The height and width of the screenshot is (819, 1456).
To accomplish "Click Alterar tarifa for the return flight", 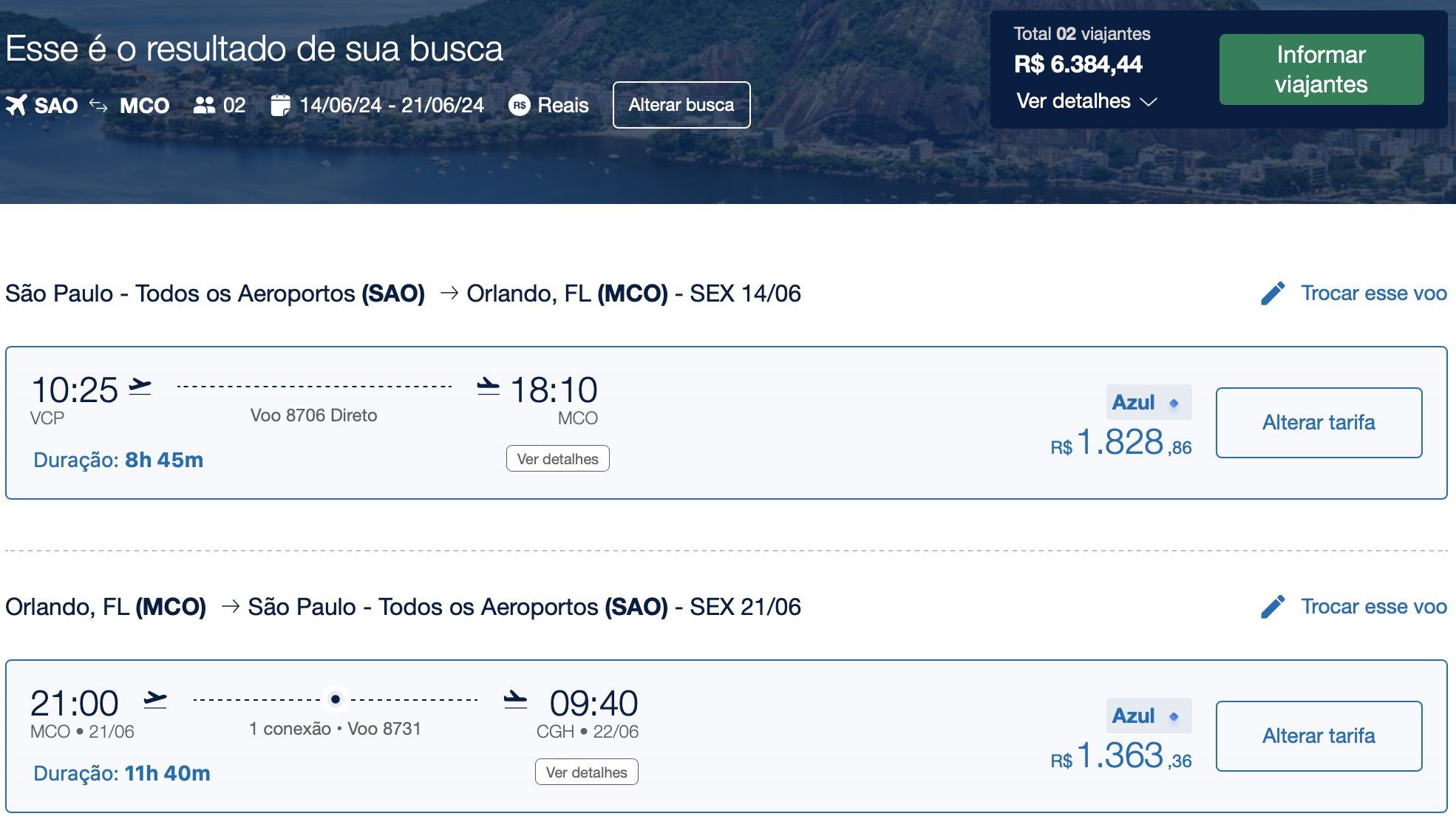I will [1319, 736].
